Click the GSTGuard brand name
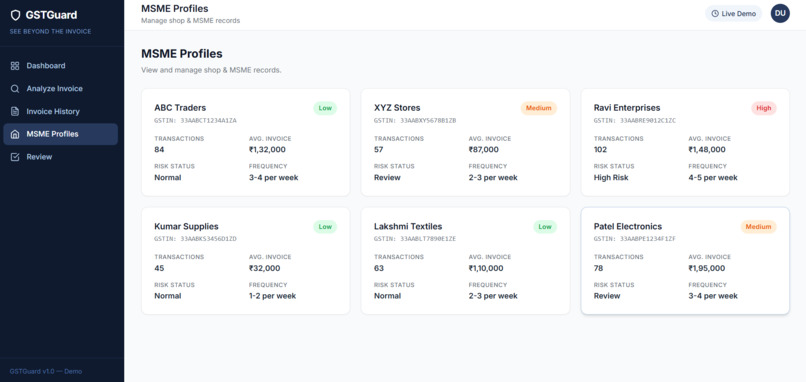806x382 pixels. [51, 15]
